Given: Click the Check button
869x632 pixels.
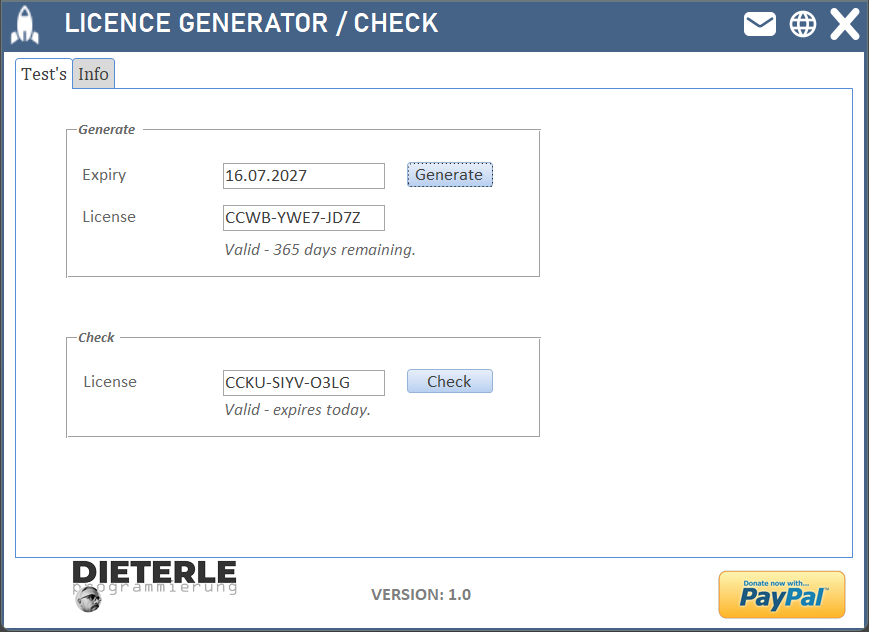Looking at the screenshot, I should pyautogui.click(x=449, y=381).
